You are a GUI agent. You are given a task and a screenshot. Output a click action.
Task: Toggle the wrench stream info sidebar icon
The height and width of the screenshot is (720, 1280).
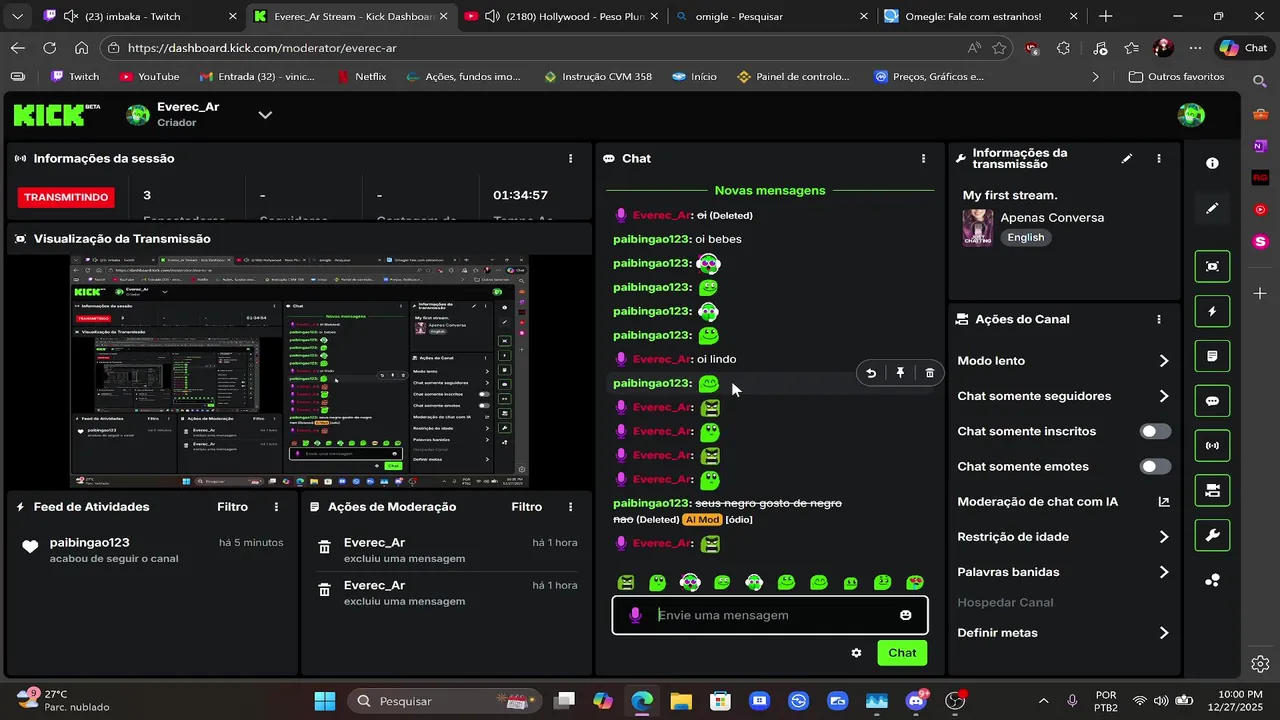pos(1212,535)
